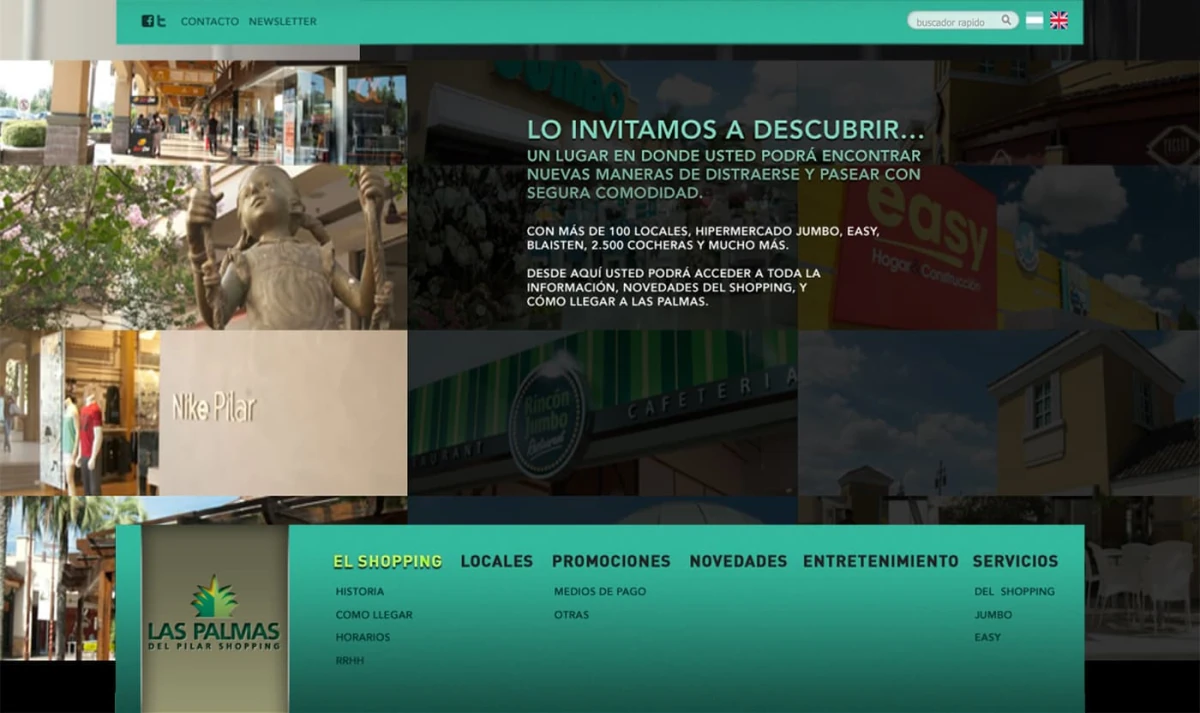Select the PROMOCIONES menu
This screenshot has height=713, width=1200.
(x=611, y=562)
